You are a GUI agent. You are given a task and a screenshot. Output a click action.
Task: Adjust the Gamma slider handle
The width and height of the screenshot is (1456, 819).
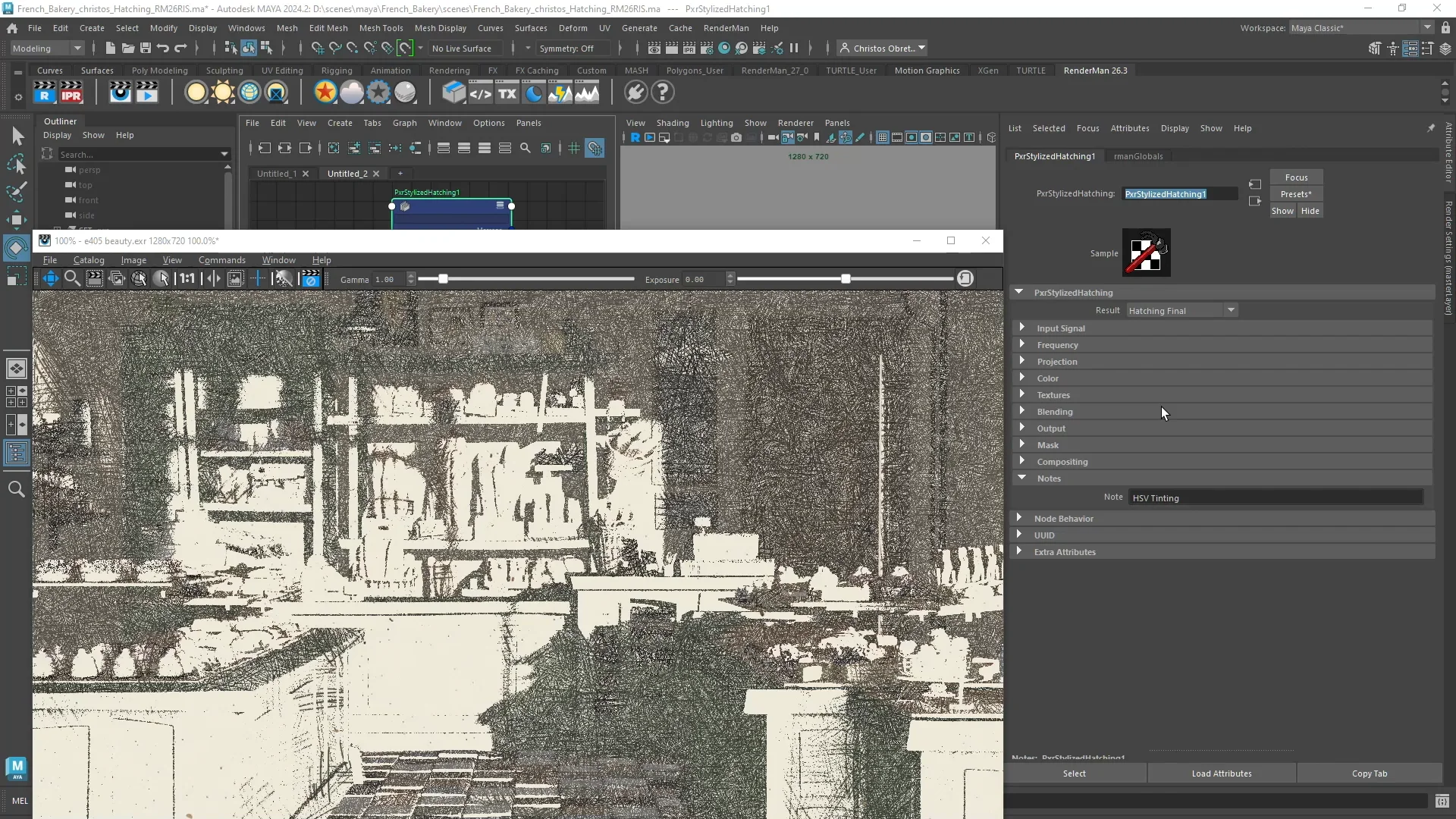coord(443,279)
